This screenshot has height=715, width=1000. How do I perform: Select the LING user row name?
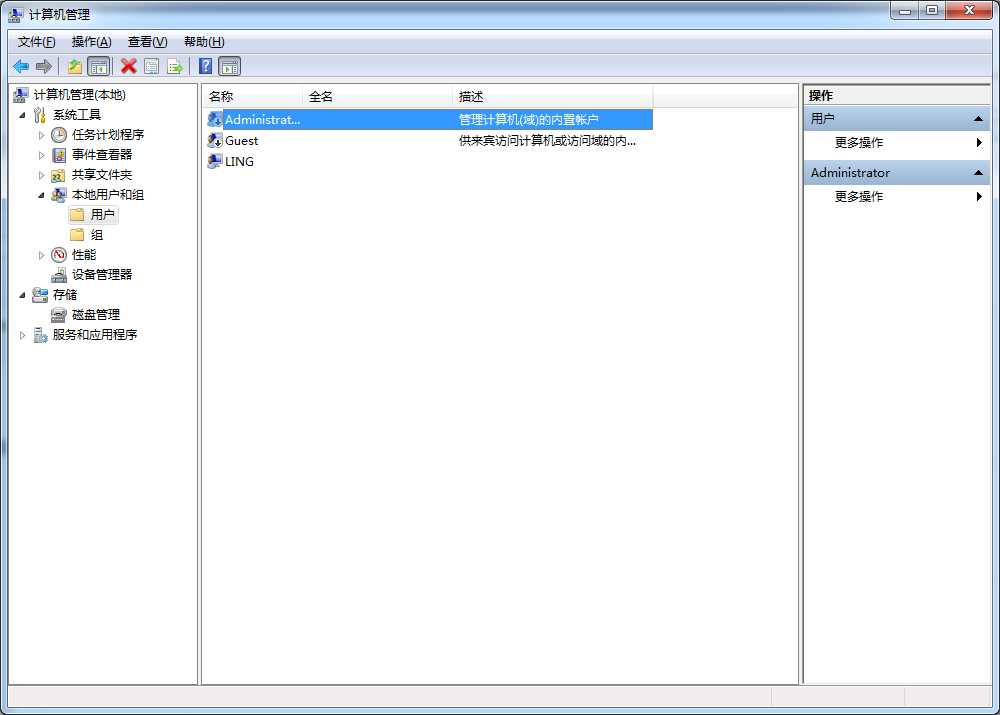point(239,161)
